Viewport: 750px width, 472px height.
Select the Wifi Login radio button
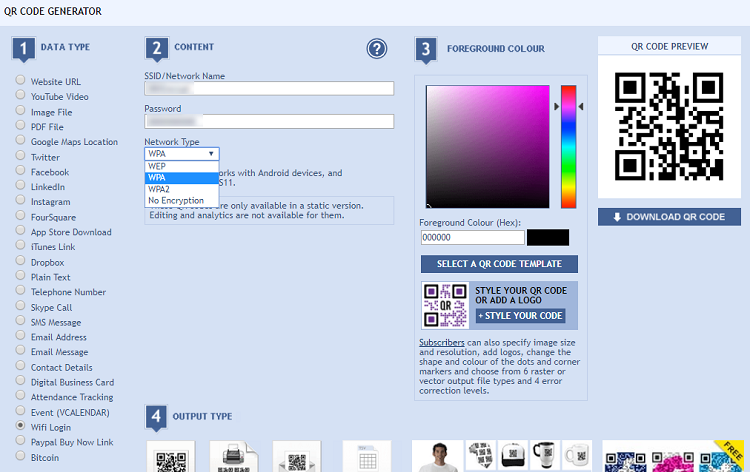tap(20, 426)
